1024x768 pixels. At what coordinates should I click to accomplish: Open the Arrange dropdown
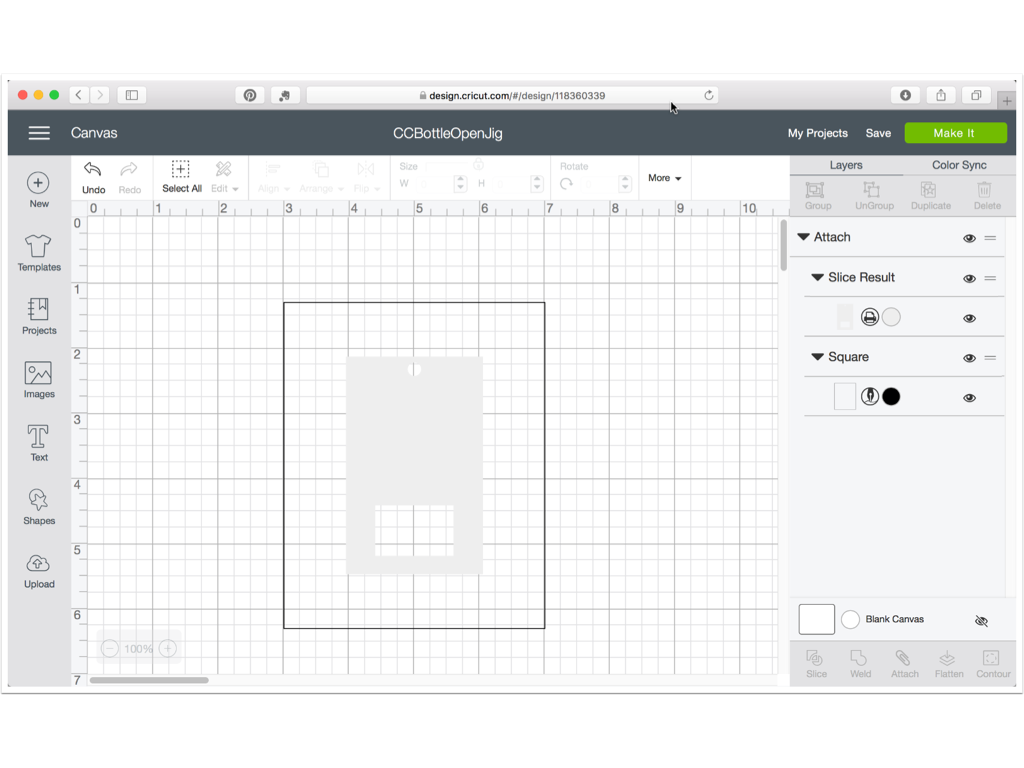pyautogui.click(x=321, y=178)
